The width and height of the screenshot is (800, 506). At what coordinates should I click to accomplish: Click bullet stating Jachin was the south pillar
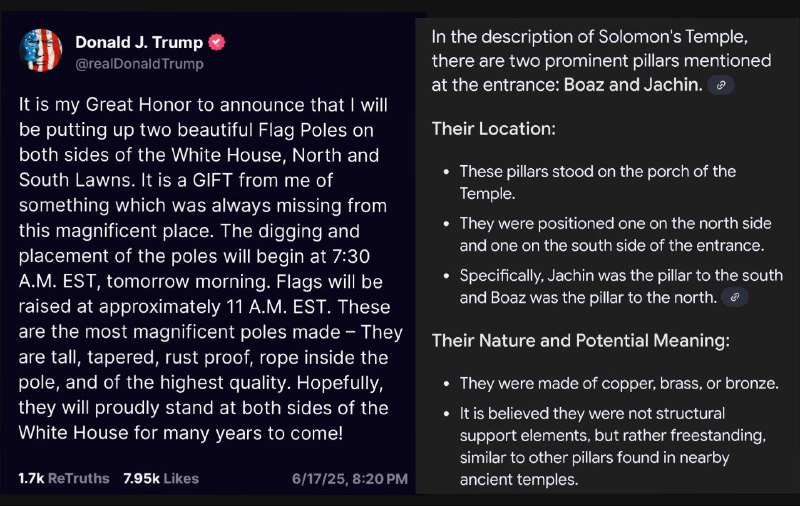tap(621, 287)
